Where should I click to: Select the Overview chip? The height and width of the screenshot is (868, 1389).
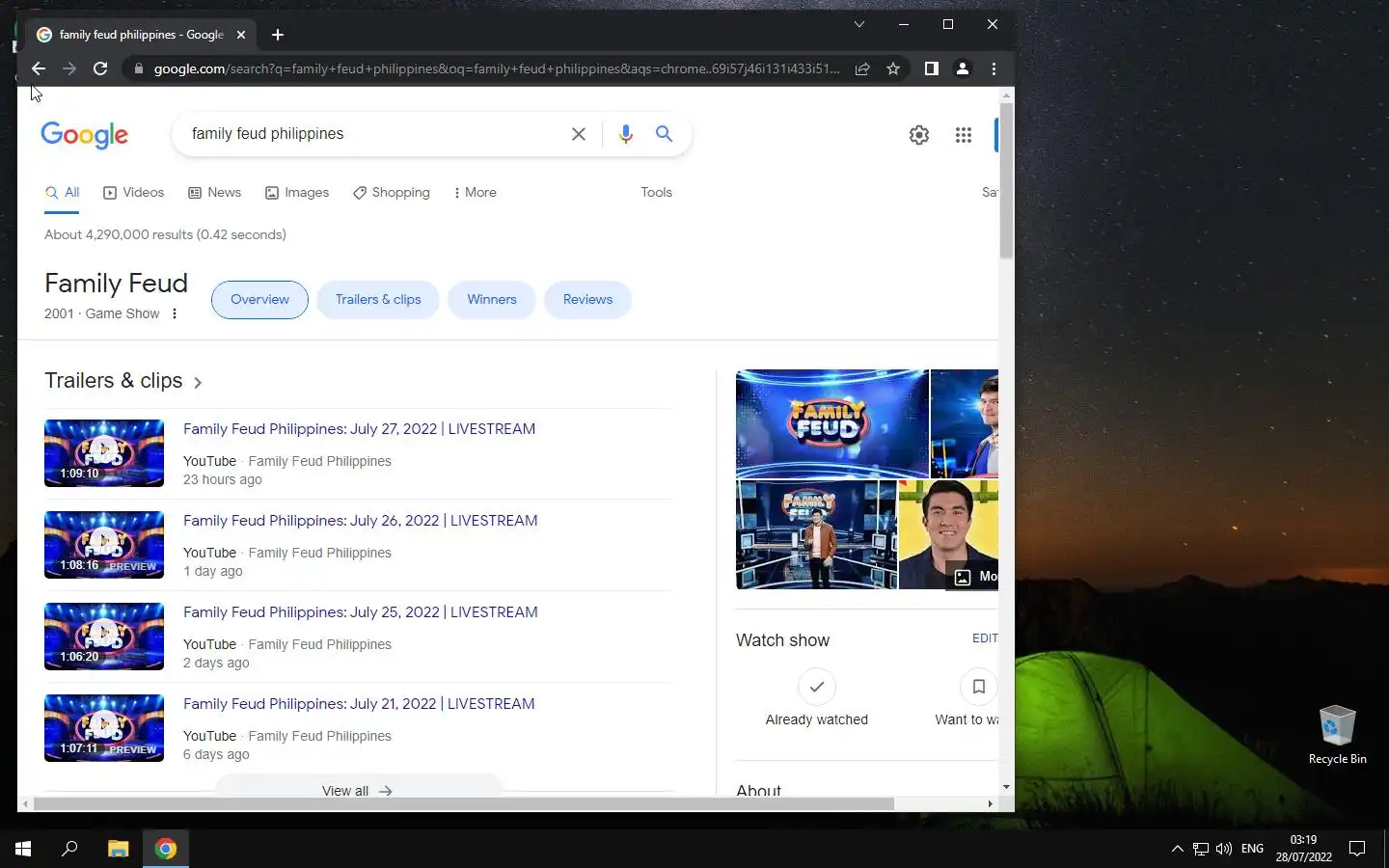[259, 299]
